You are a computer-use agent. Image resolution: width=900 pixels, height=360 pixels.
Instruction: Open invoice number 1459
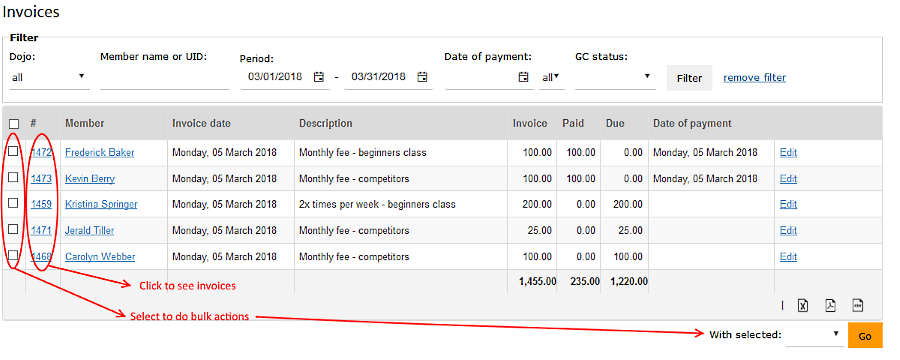(x=41, y=204)
